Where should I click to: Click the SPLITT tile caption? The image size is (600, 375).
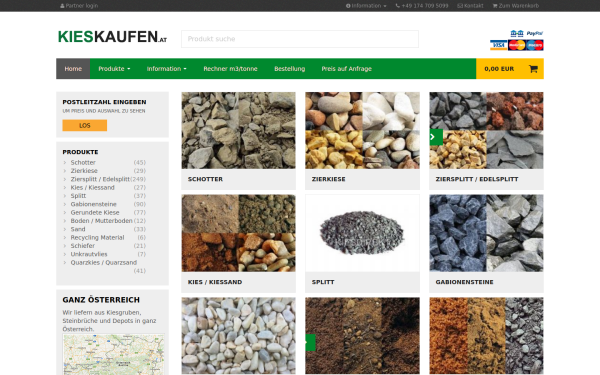(x=323, y=282)
